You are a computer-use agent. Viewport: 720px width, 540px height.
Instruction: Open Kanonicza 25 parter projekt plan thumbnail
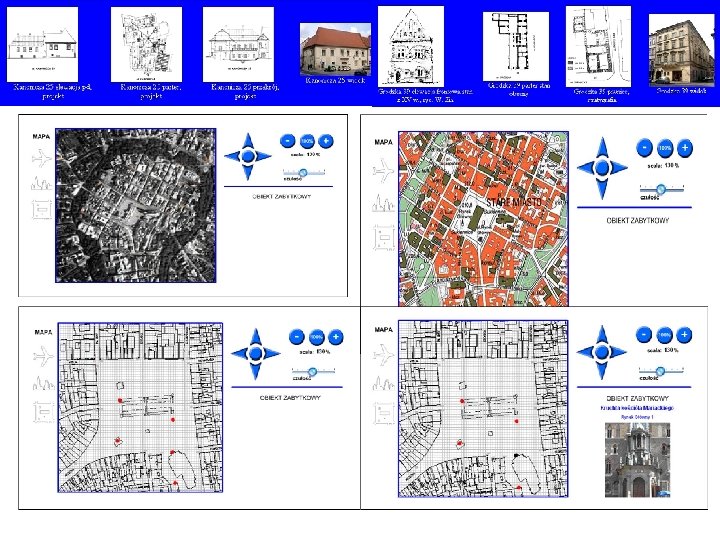click(146, 45)
